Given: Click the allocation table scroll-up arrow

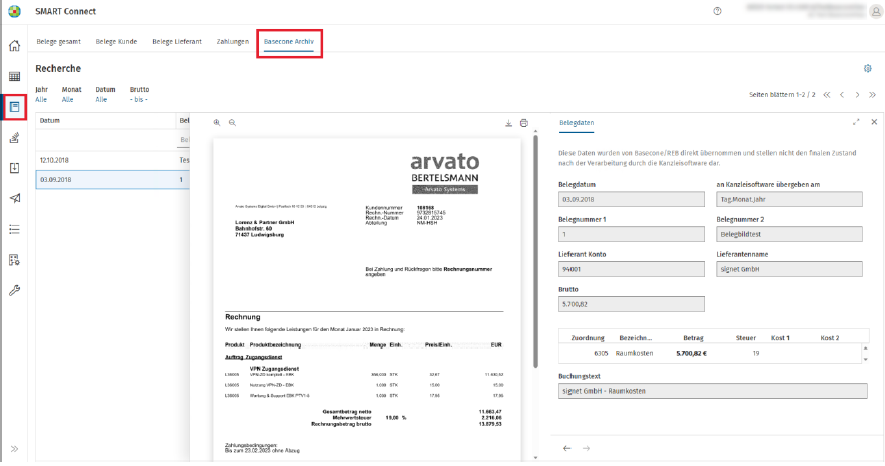Looking at the screenshot, I should pos(865,348).
